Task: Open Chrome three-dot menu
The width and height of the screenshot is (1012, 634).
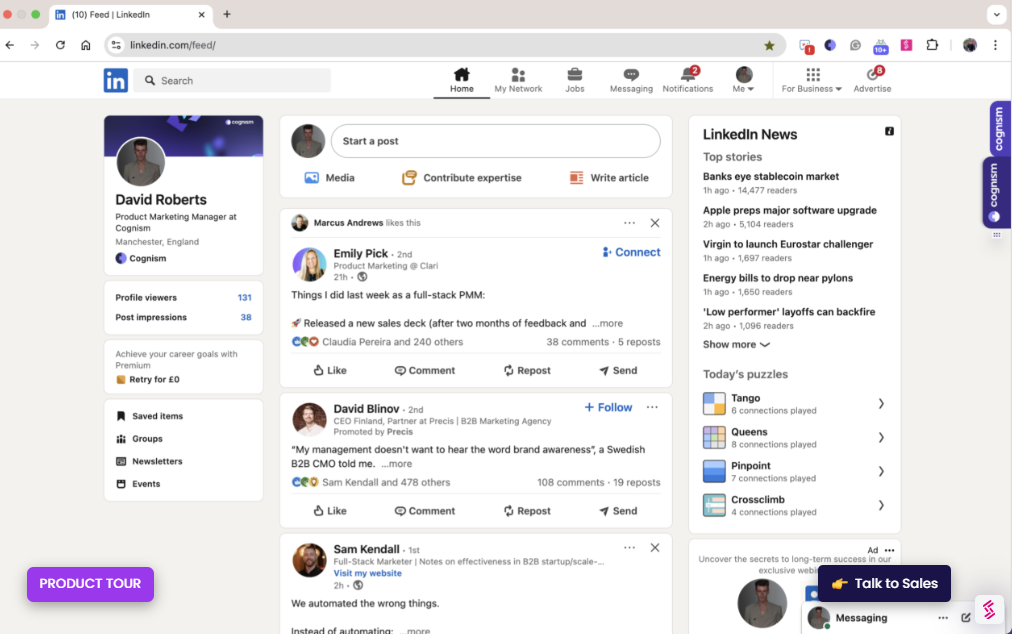Action: coord(995,45)
